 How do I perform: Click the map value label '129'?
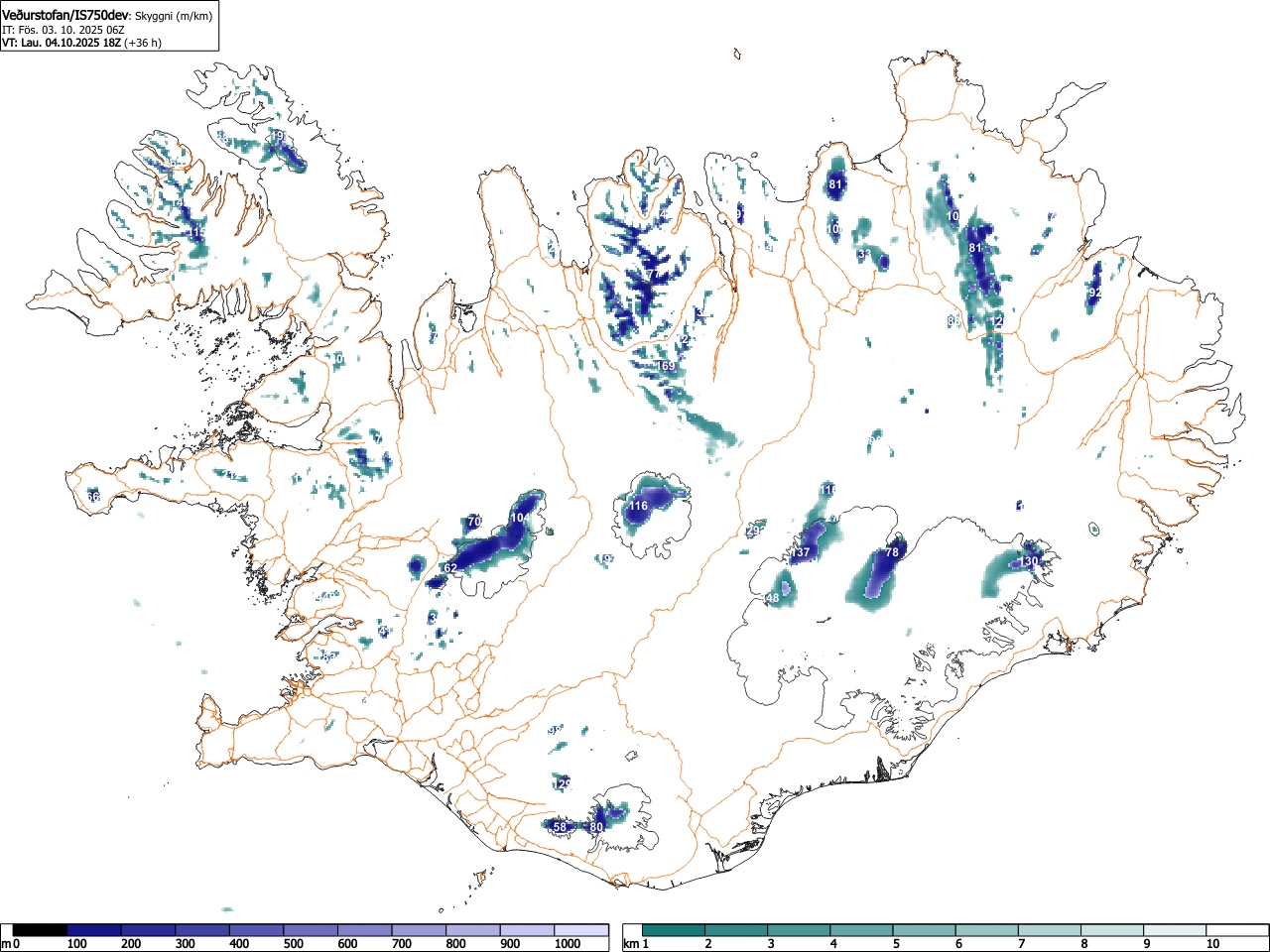coord(563,784)
